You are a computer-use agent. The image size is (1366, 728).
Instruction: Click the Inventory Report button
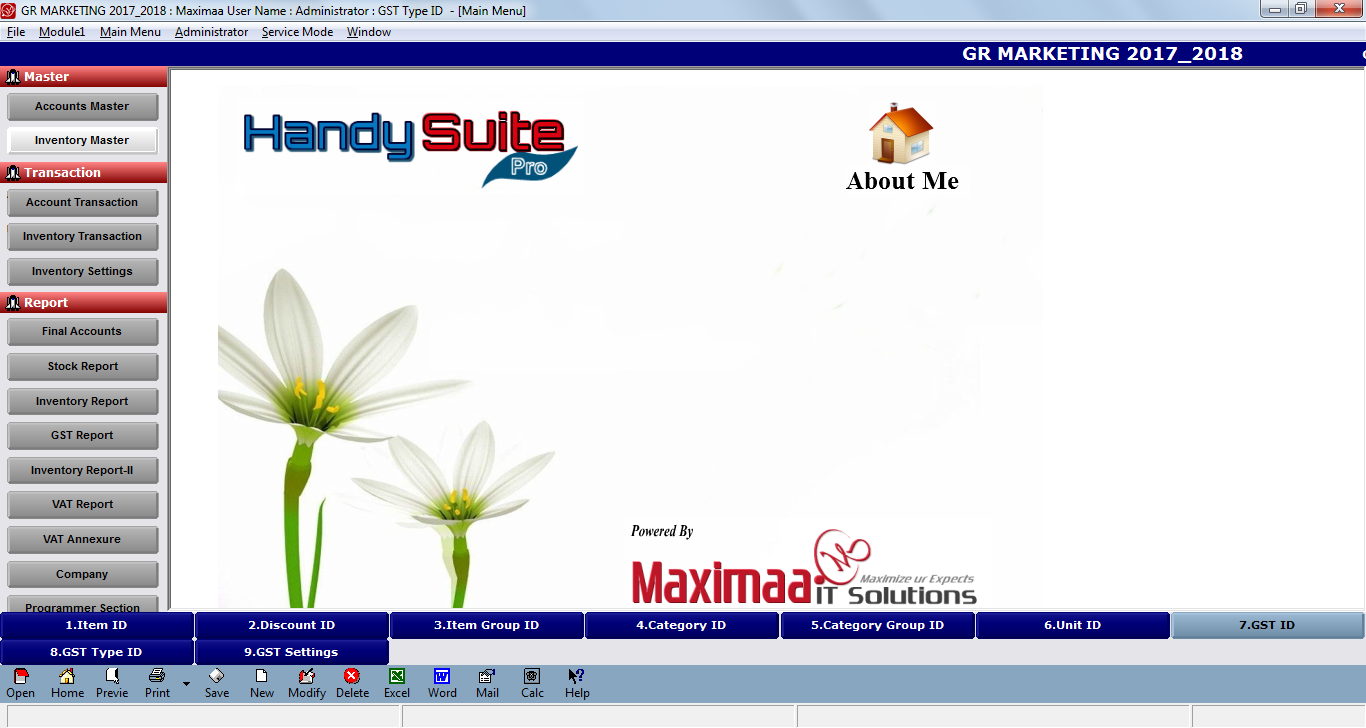click(x=82, y=402)
